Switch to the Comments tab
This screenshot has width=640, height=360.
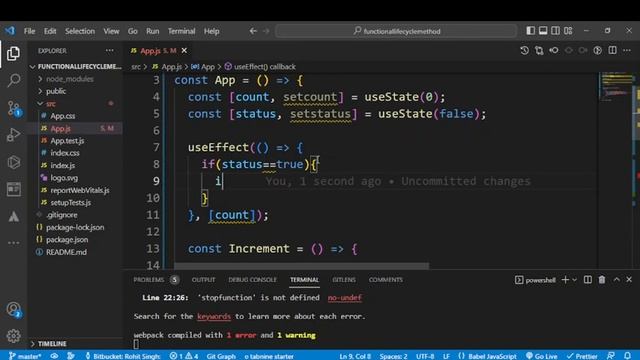click(x=386, y=280)
